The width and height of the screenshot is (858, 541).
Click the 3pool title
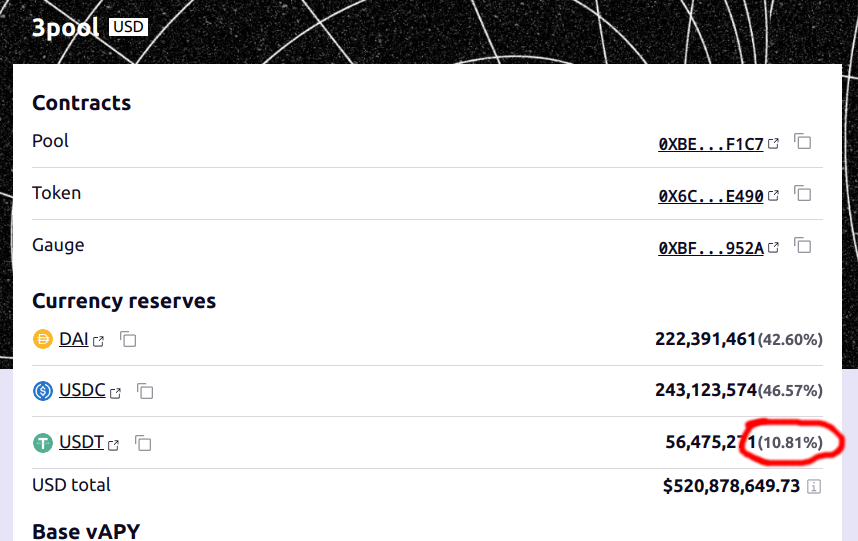65,27
